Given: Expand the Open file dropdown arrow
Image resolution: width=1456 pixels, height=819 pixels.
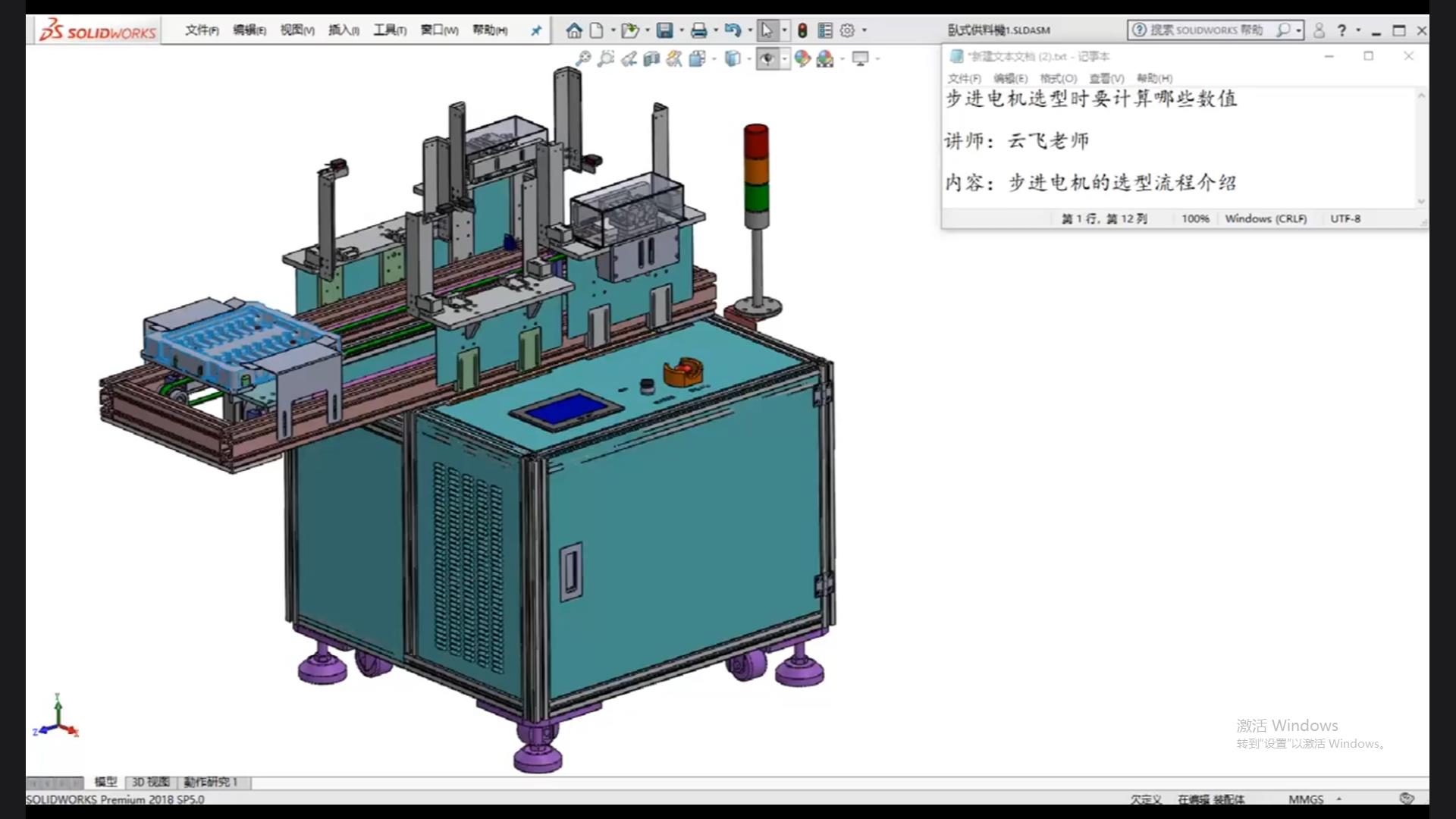Looking at the screenshot, I should (647, 30).
